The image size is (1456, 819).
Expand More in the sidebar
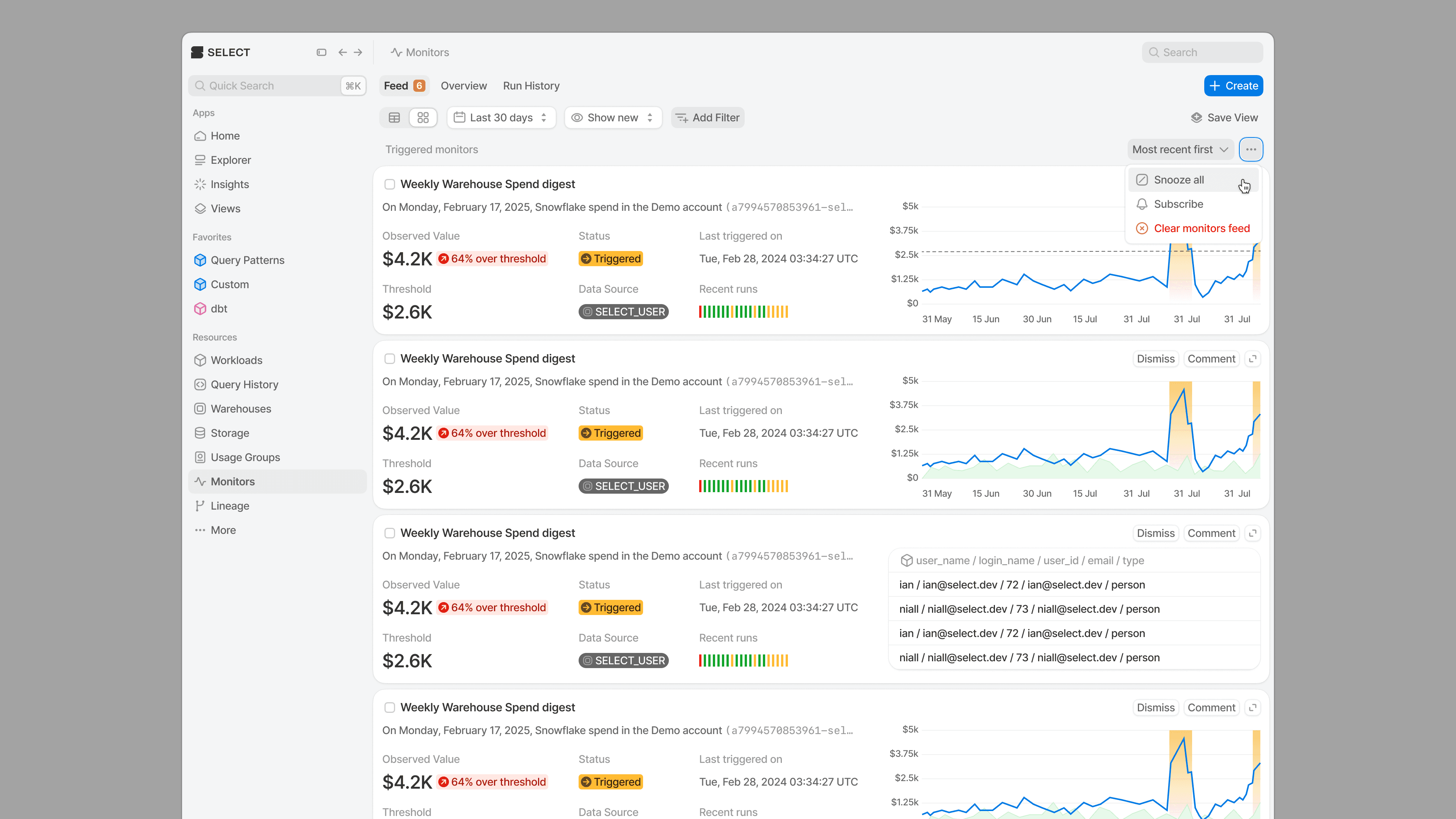277,530
